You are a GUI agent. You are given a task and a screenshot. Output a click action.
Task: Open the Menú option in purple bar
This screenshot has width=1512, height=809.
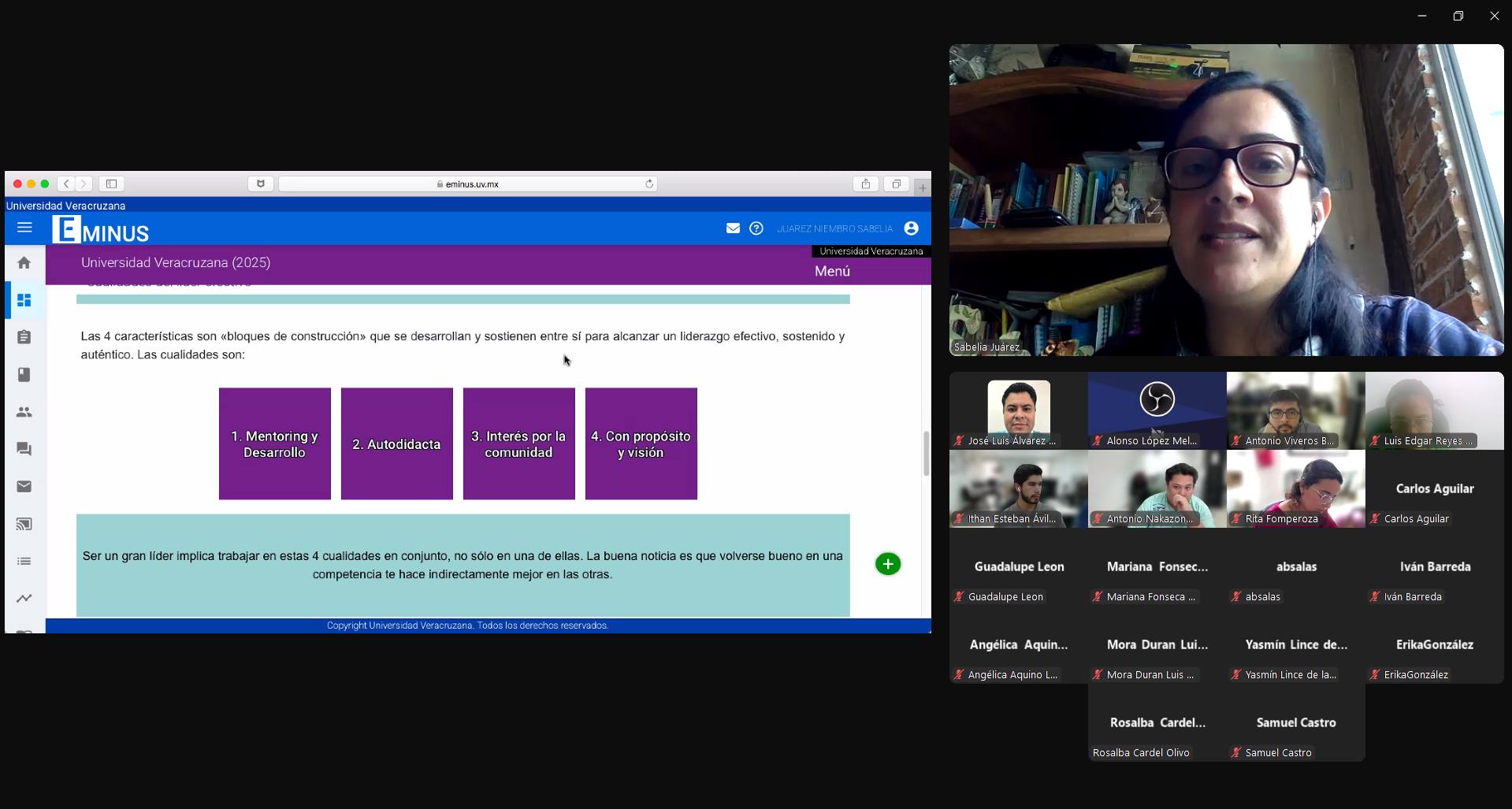pos(832,271)
